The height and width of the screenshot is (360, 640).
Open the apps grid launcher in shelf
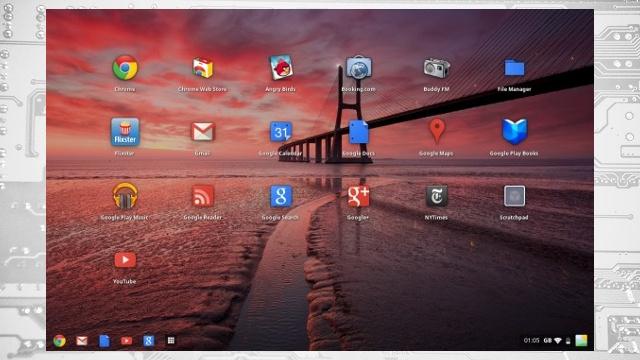pos(171,340)
